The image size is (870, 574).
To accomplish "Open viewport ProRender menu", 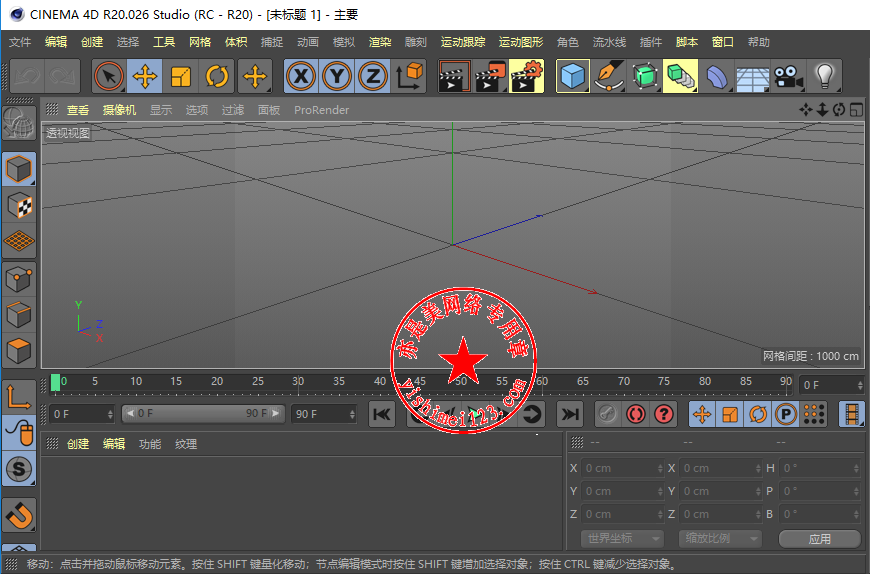I will point(322,110).
